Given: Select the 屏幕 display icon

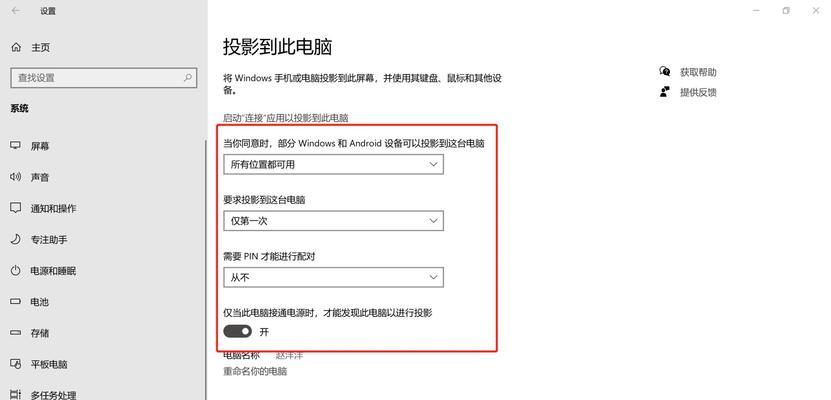Looking at the screenshot, I should (16, 146).
